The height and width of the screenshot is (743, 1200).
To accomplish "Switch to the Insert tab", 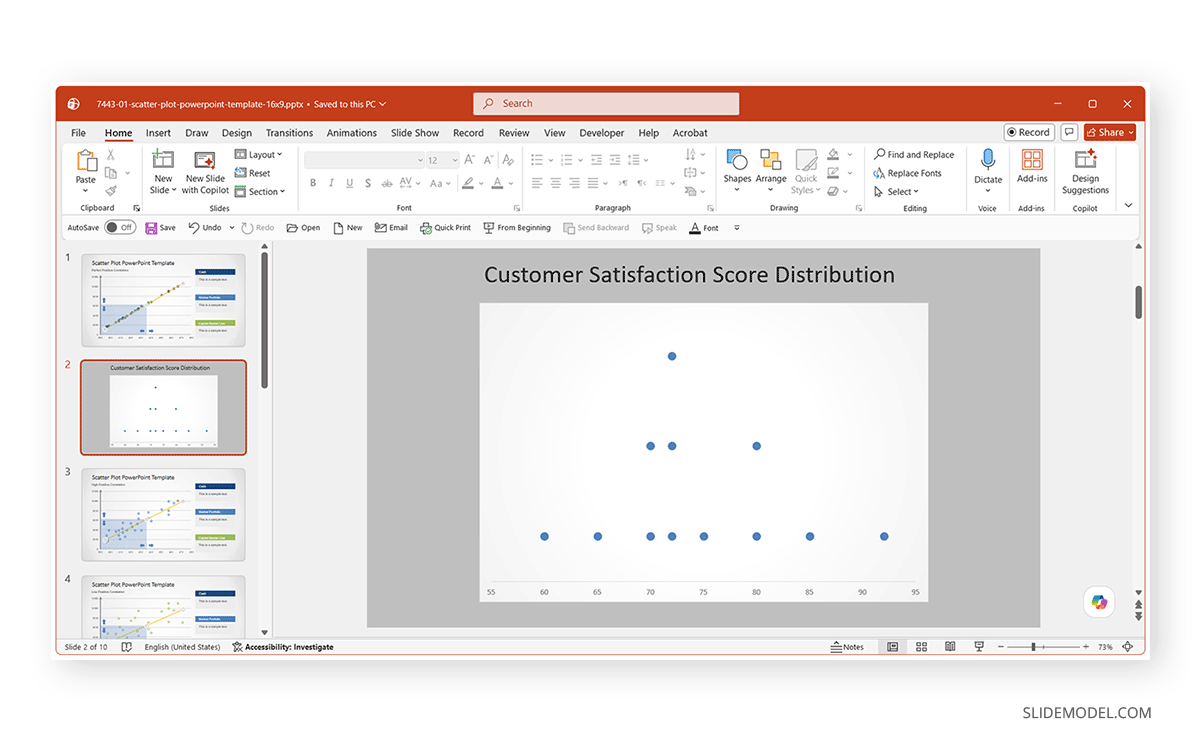I will coord(158,133).
